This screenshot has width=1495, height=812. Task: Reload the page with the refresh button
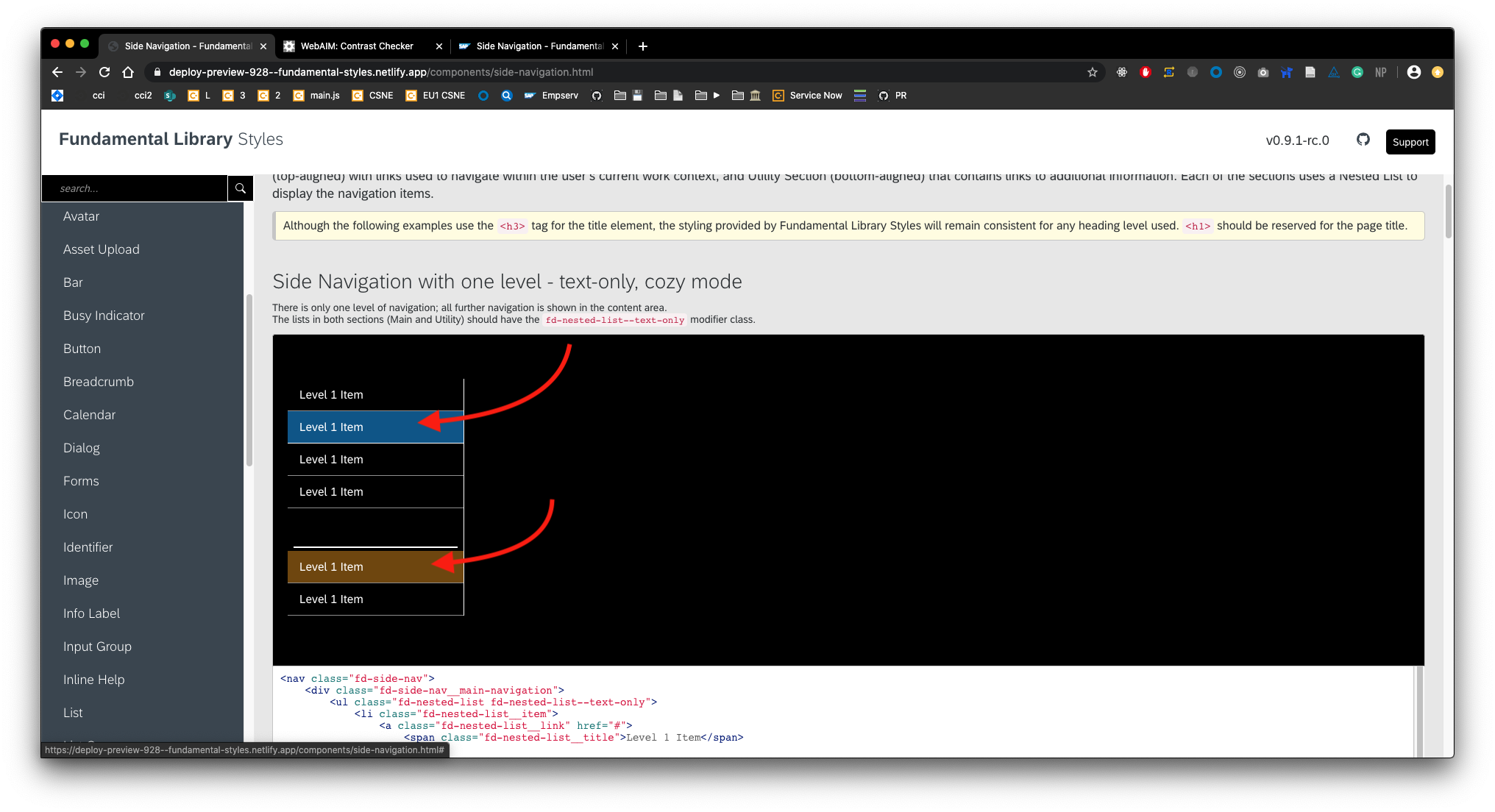point(104,71)
